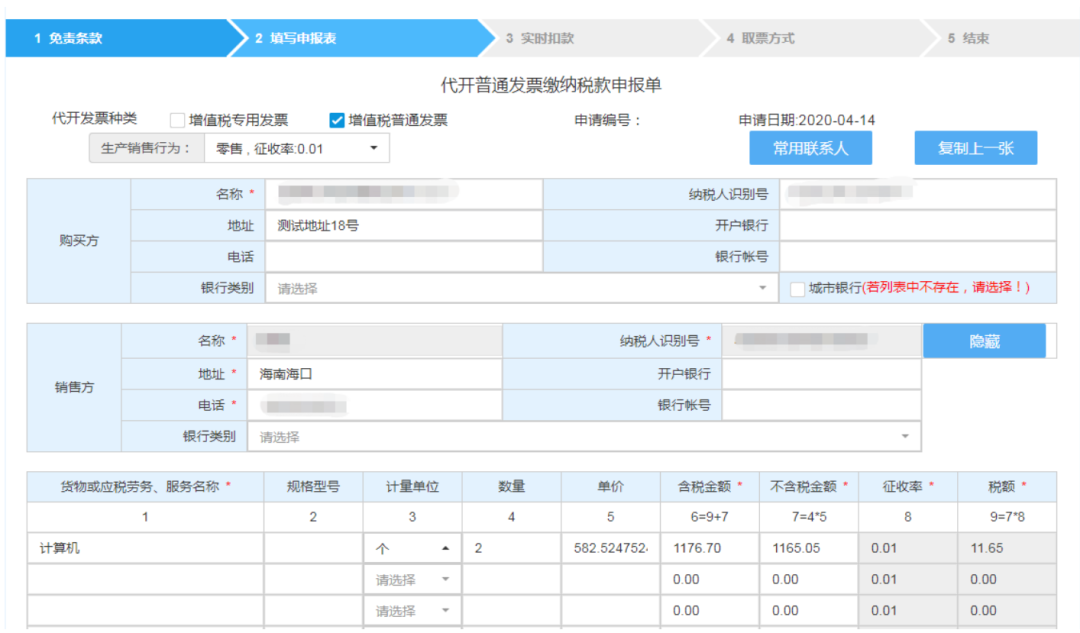Click the buyer 纳税人识别号 field
Screen dimensions: 1080x633
point(917,194)
